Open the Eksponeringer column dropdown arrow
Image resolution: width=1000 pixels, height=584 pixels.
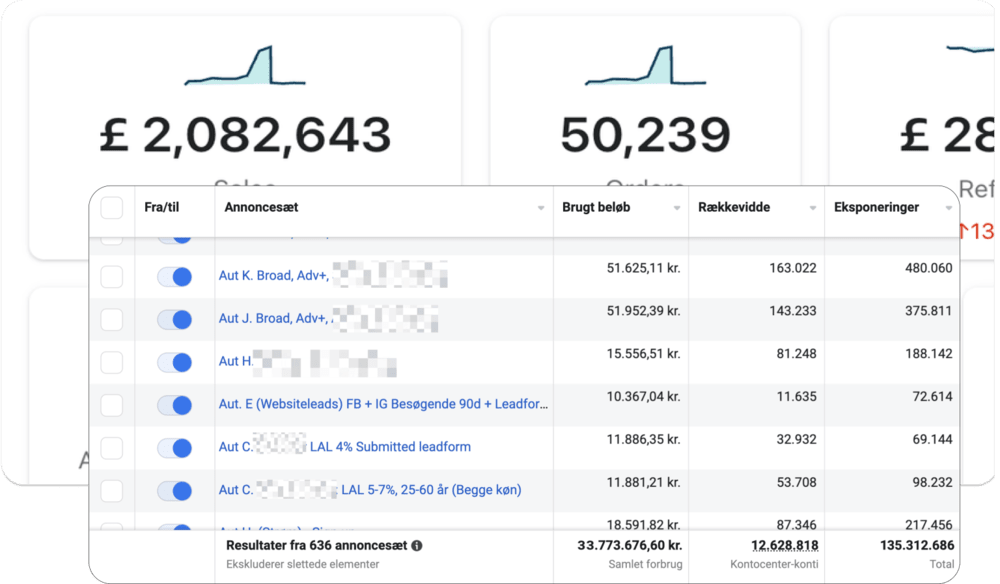click(948, 208)
